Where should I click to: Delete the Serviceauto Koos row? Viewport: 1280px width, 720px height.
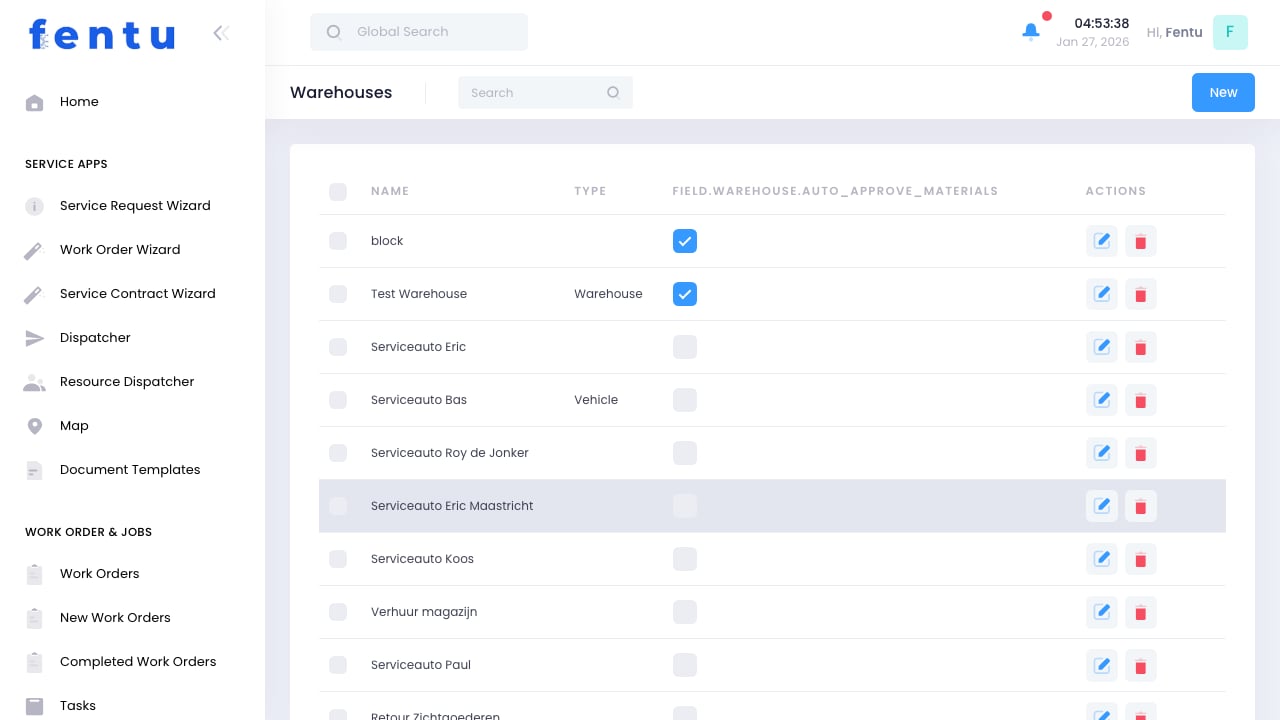coord(1141,559)
